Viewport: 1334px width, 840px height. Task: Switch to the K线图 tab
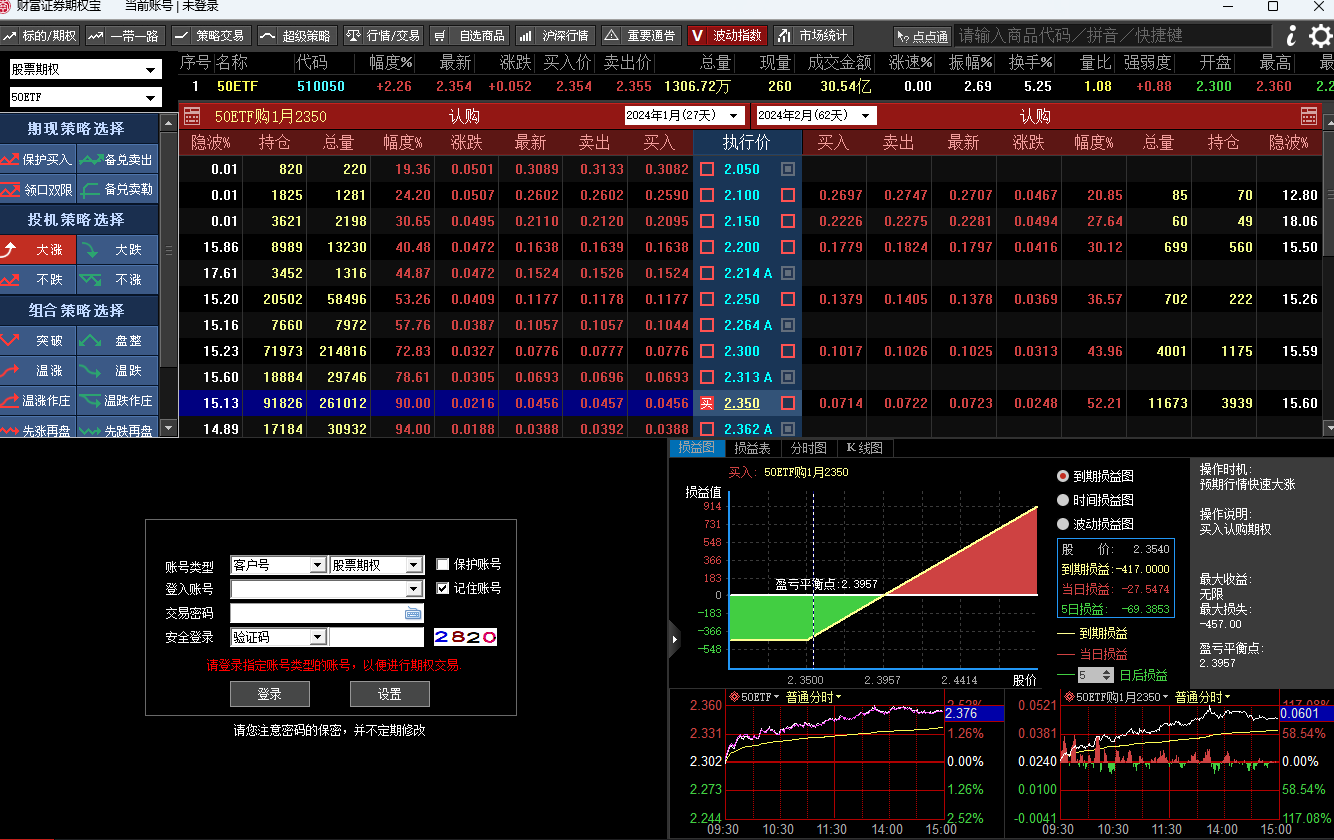[x=865, y=448]
